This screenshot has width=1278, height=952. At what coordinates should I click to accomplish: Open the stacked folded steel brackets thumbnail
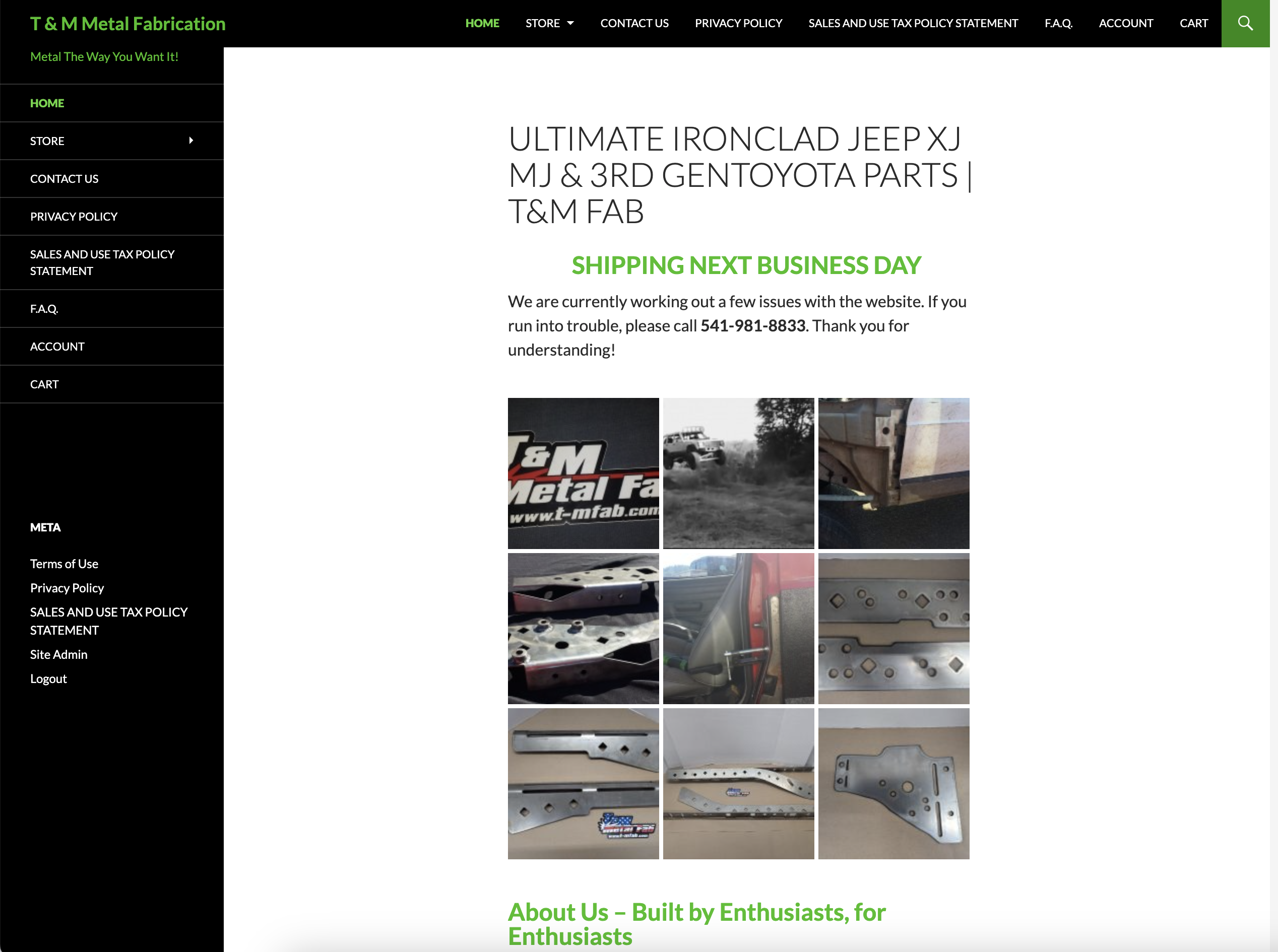pyautogui.click(x=584, y=629)
